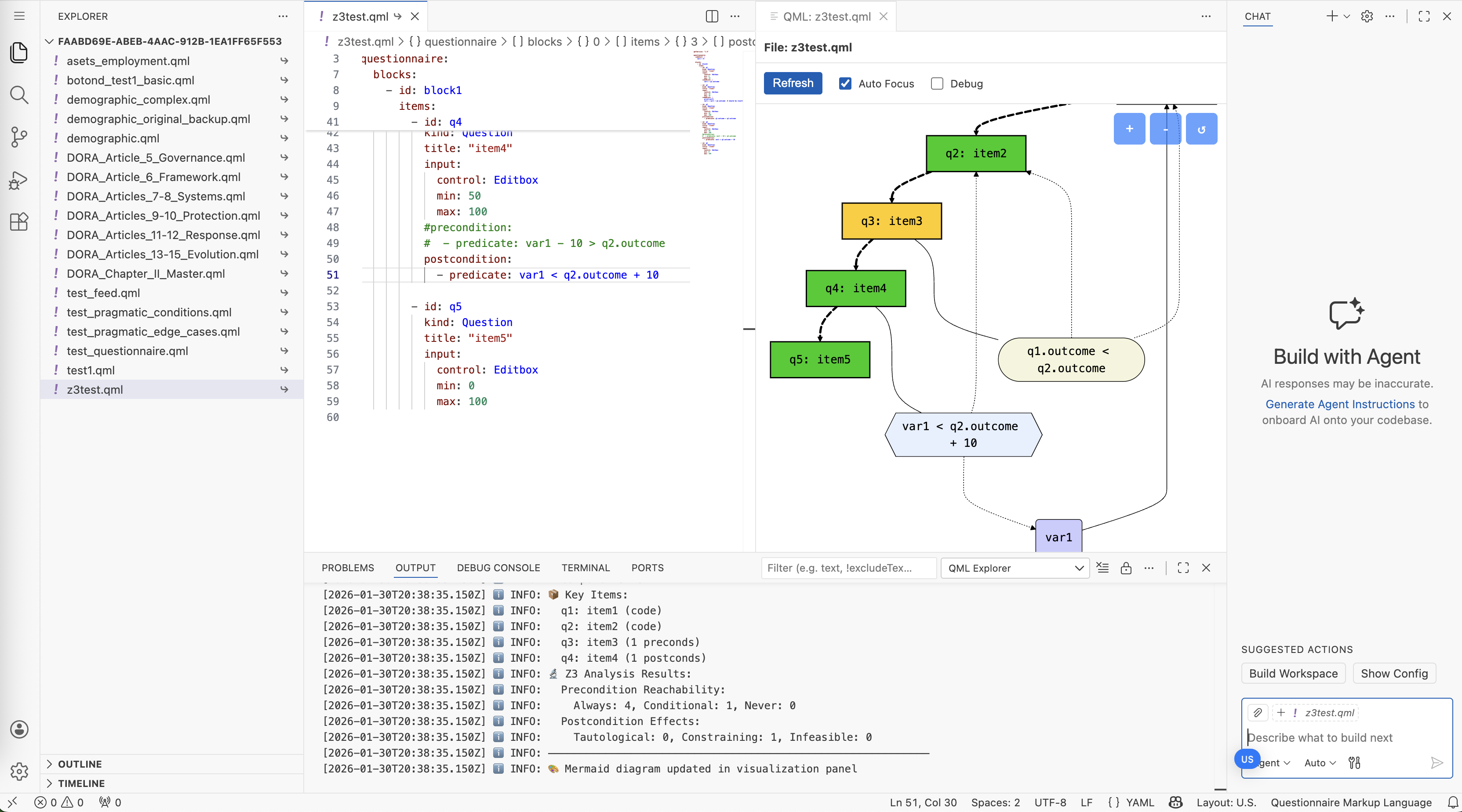The width and height of the screenshot is (1462, 812).
Task: Click the split editor icon
Action: point(712,16)
